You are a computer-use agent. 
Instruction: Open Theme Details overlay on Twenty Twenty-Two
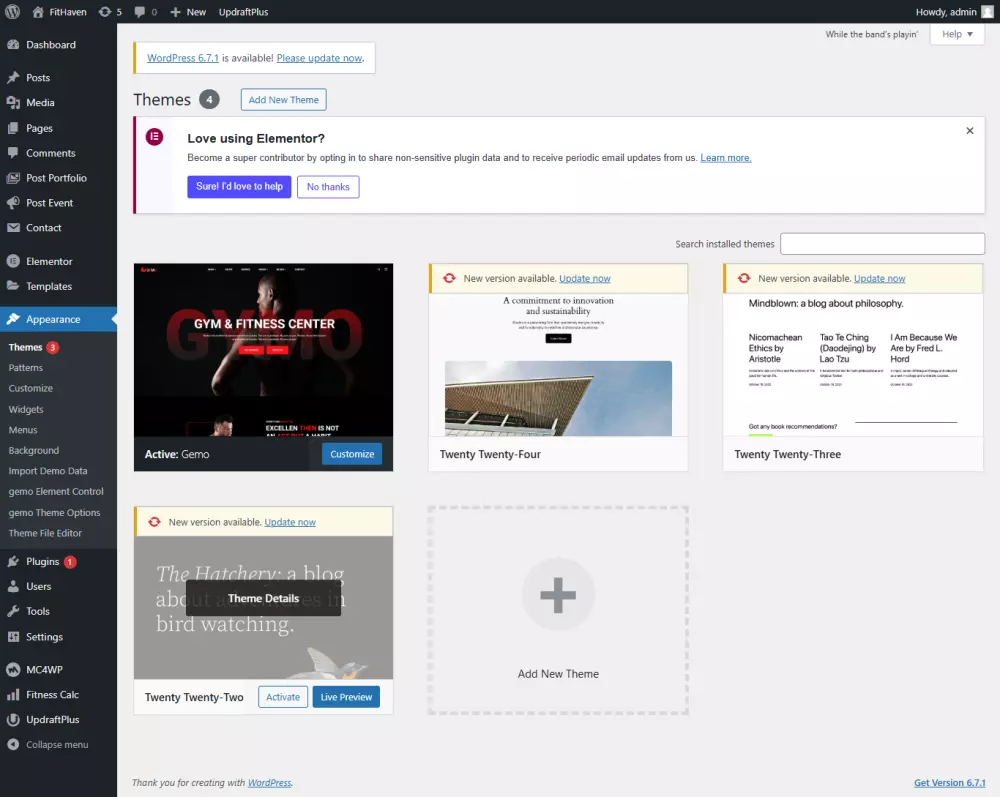pyautogui.click(x=263, y=598)
